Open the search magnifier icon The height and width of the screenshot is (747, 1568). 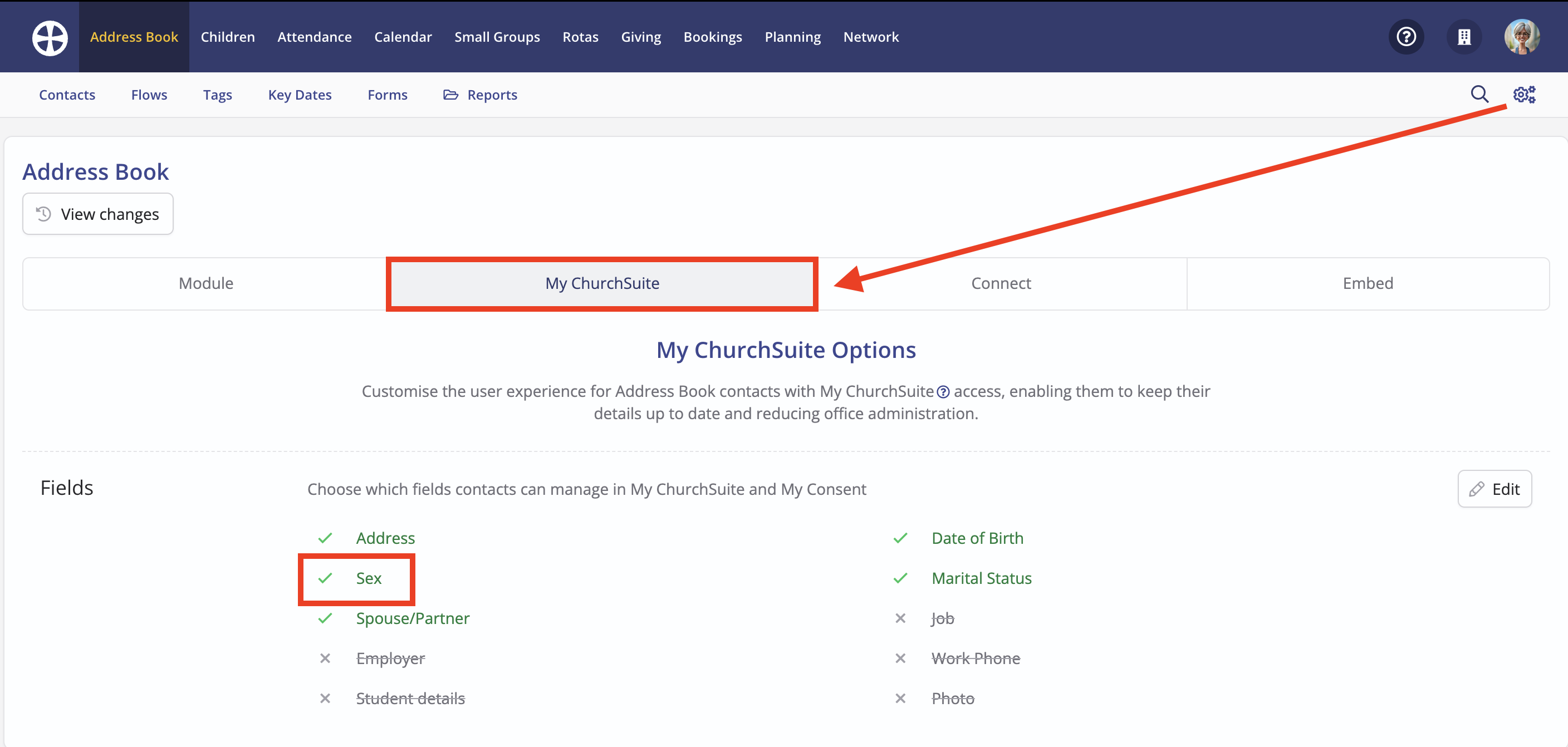[x=1479, y=94]
